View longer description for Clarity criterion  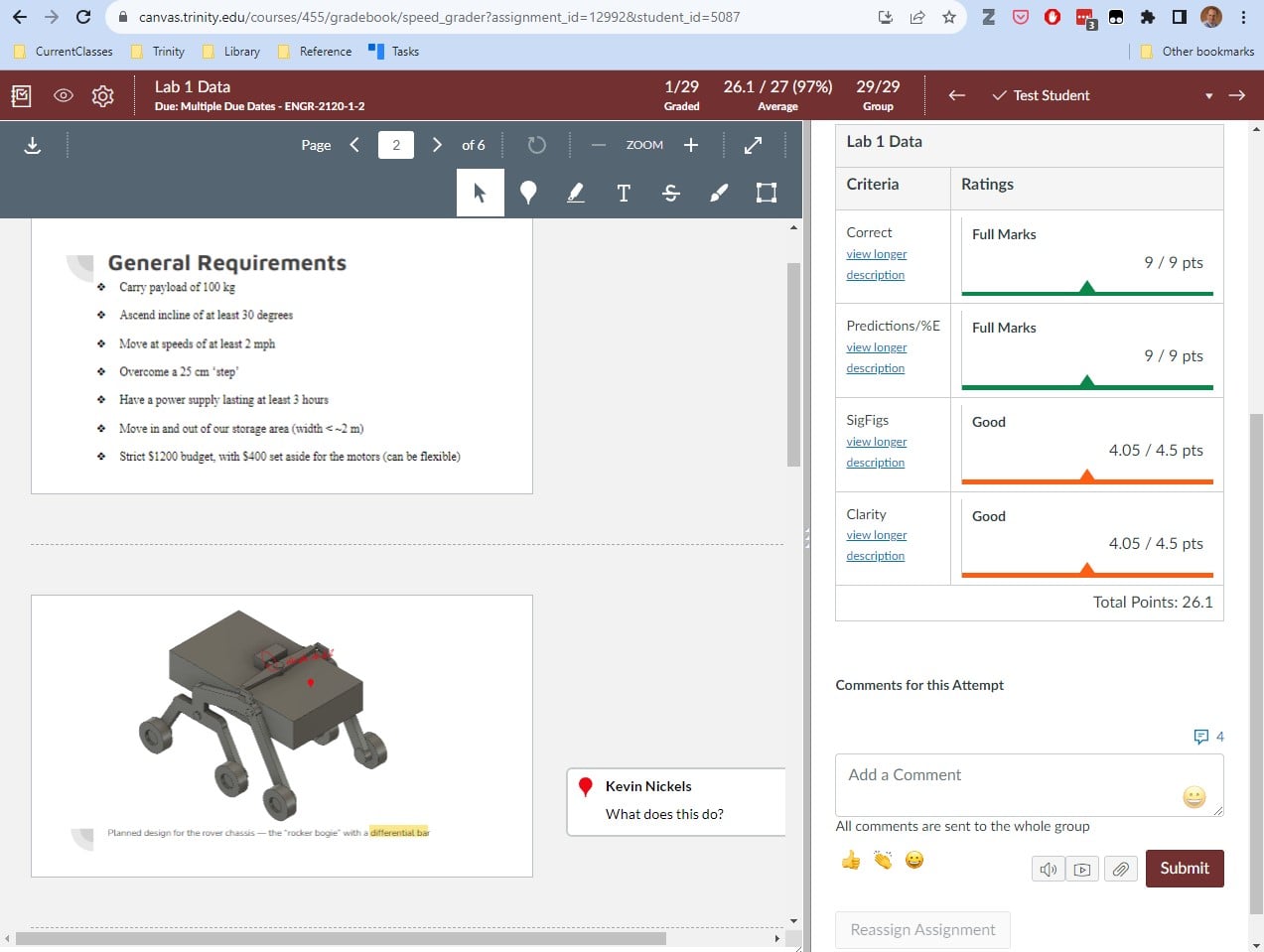pyautogui.click(x=876, y=545)
